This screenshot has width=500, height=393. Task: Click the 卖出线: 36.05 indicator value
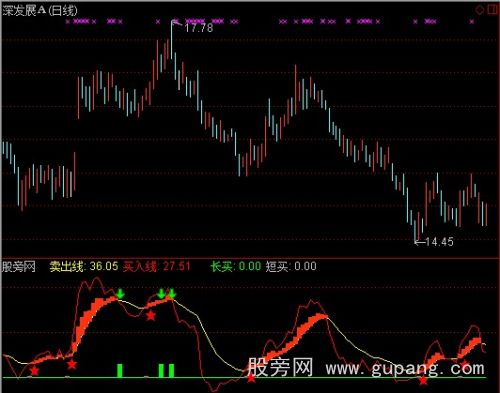click(84, 266)
